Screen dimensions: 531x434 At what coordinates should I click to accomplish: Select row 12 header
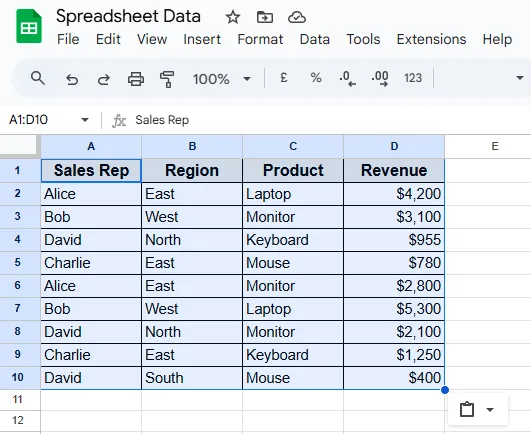(x=20, y=421)
